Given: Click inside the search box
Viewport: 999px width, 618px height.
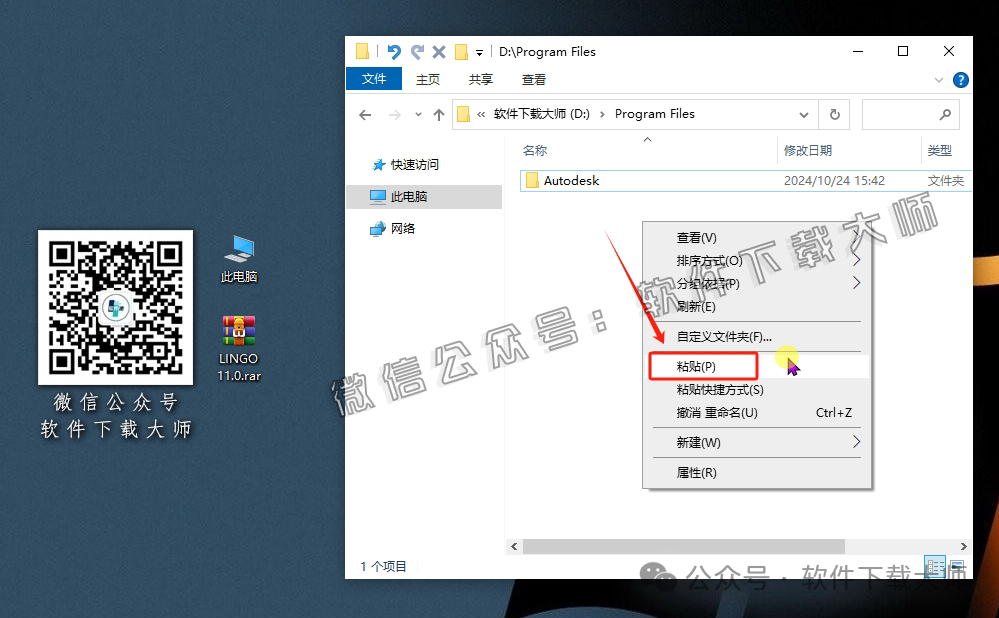Looking at the screenshot, I should tap(908, 114).
